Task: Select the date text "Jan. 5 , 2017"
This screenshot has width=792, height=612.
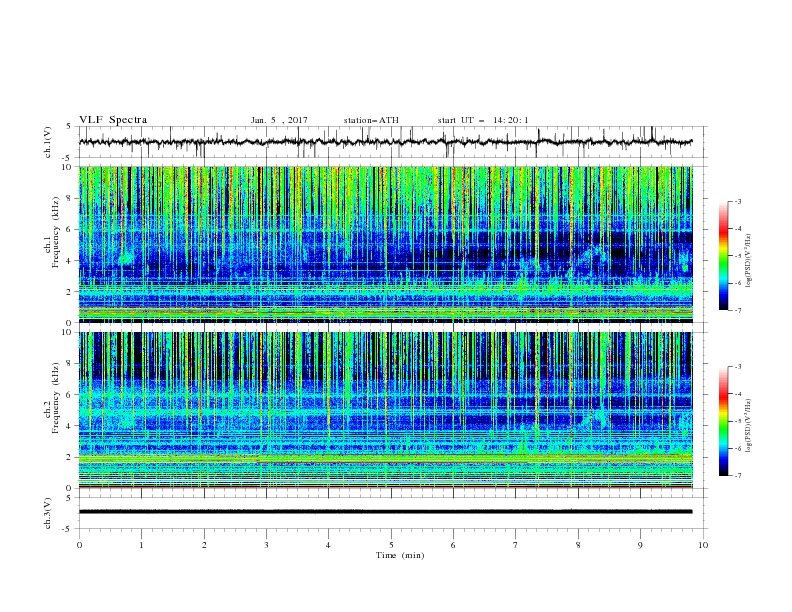Action: (279, 120)
